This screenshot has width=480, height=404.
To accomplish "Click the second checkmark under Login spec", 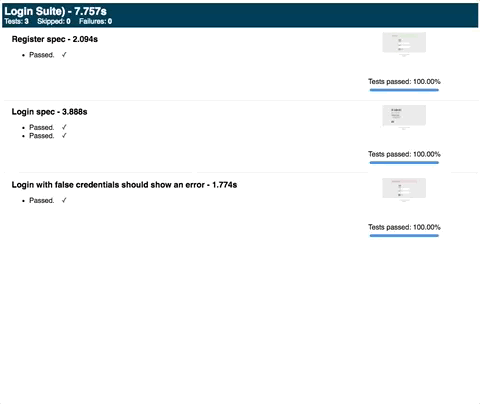I will pyautogui.click(x=64, y=136).
